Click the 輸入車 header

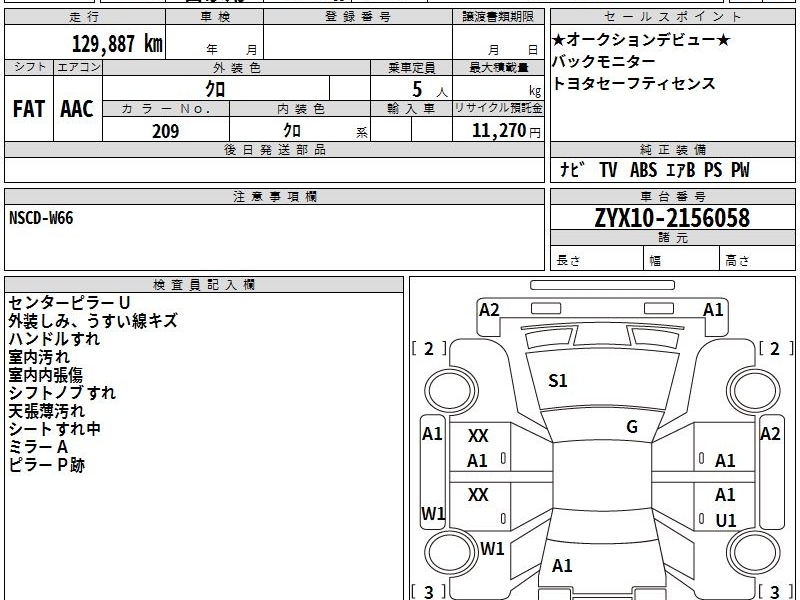click(x=411, y=109)
